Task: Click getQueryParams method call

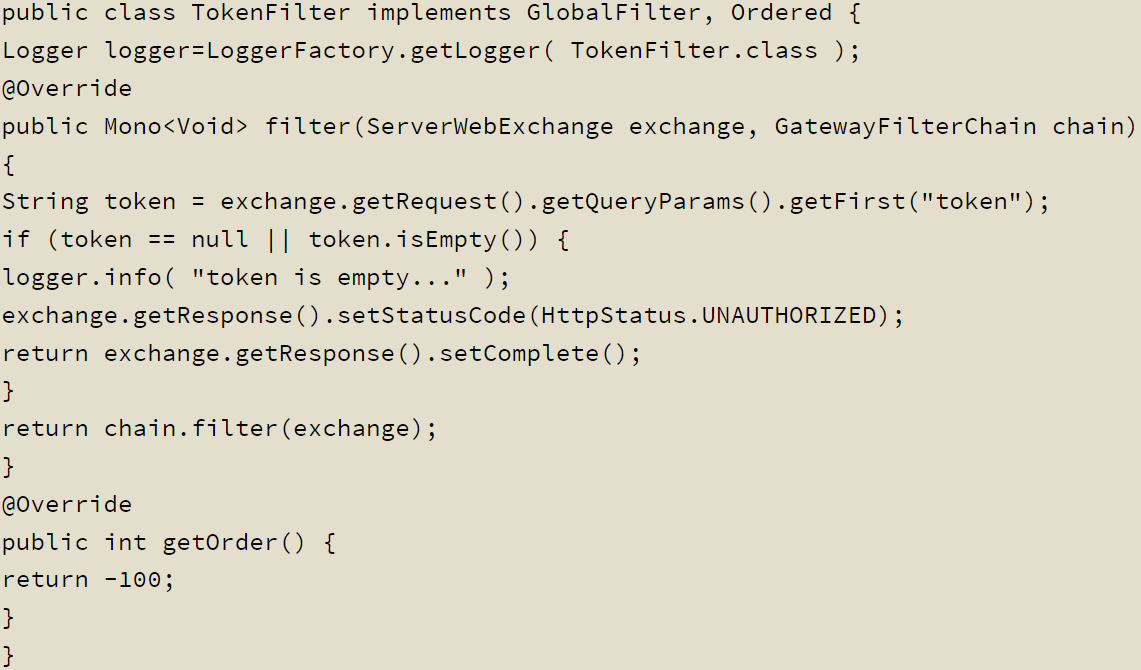Action: pos(643,202)
